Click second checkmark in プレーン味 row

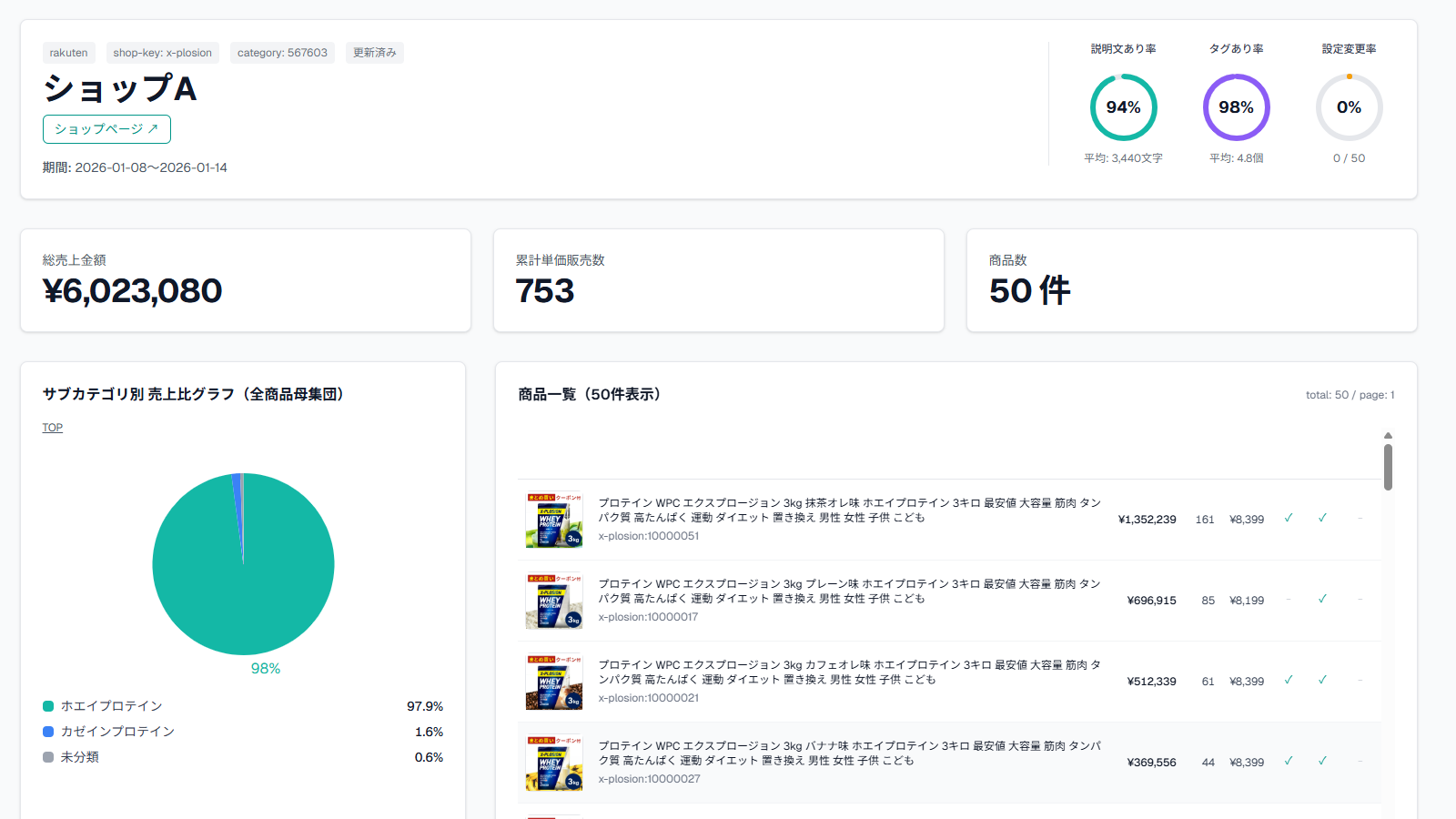pos(1322,600)
